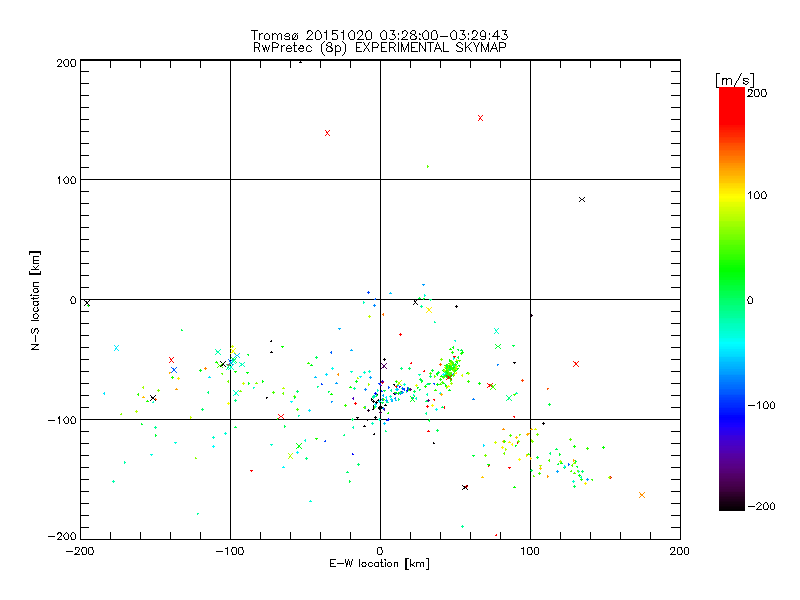Click the E-W axis -100 tick label
This screenshot has width=800, height=600.
[230, 551]
